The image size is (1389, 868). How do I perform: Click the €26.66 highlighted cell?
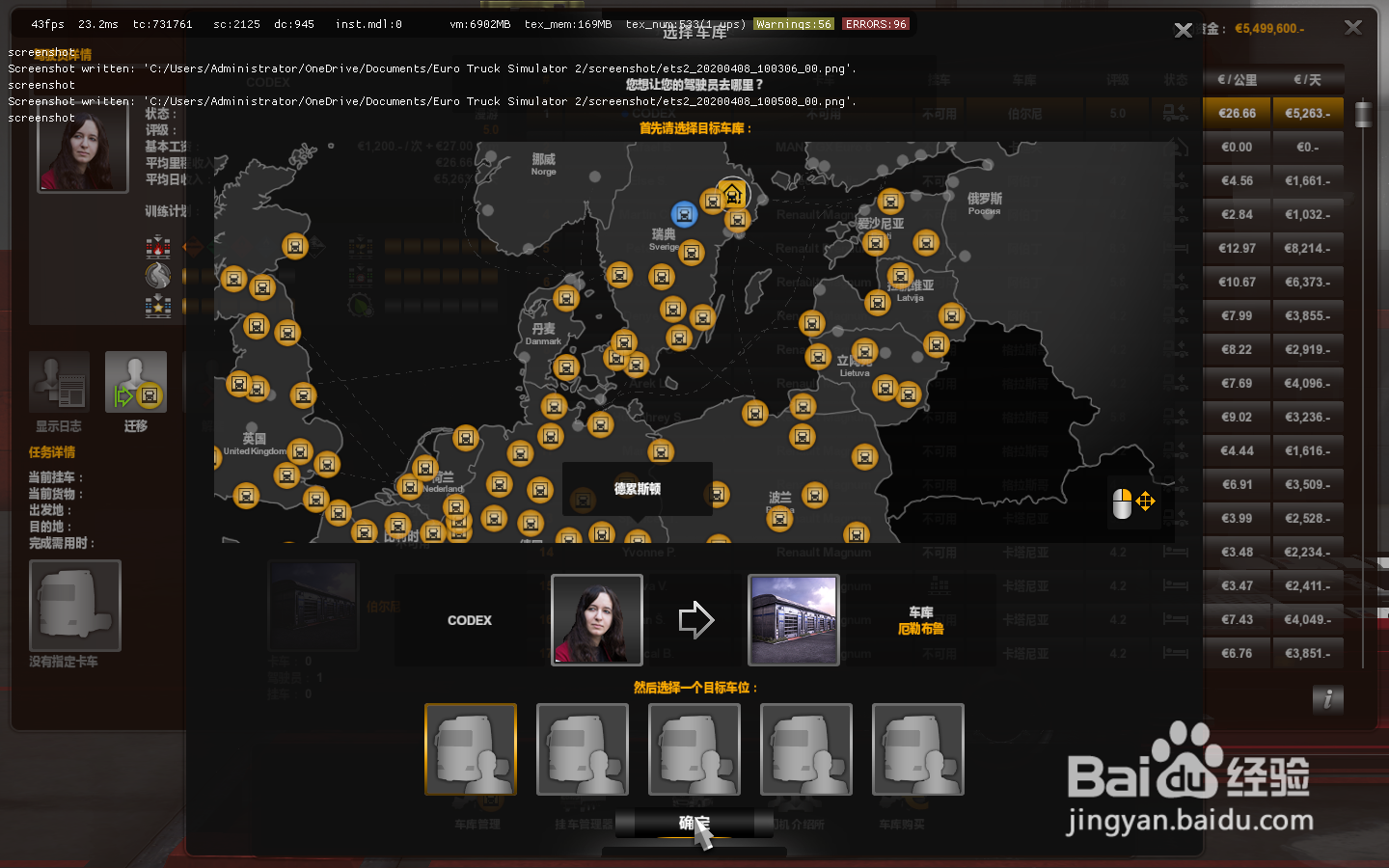tap(1238, 113)
